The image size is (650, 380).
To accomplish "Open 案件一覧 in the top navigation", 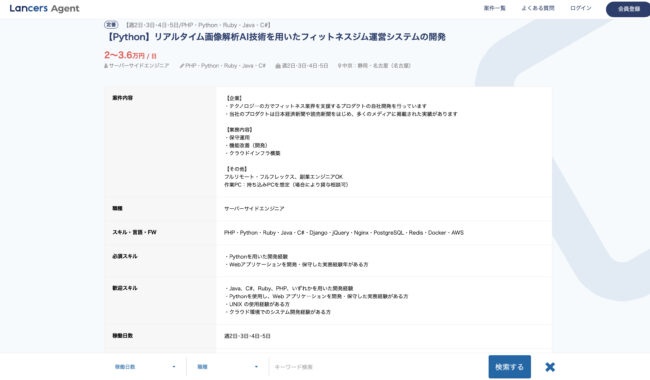I will (495, 8).
